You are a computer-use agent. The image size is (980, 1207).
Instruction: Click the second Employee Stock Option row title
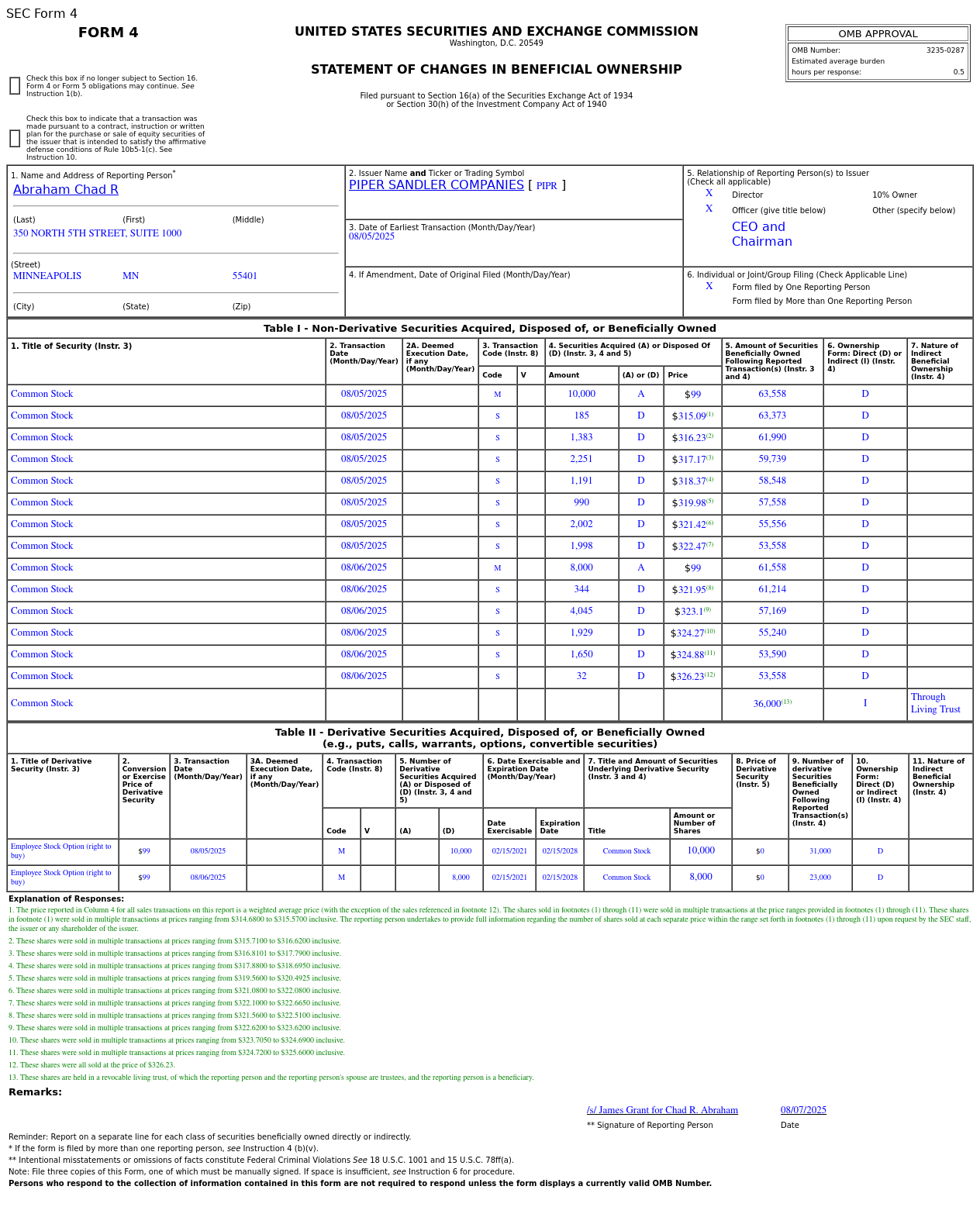(61, 878)
